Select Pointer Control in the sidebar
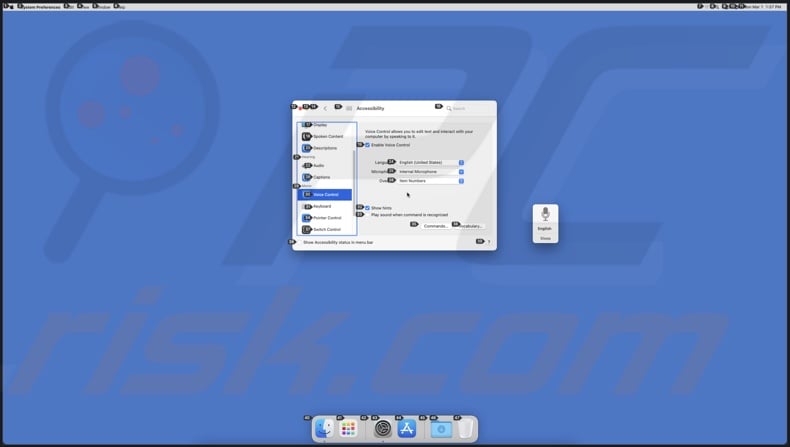This screenshot has width=790, height=447. (x=327, y=218)
